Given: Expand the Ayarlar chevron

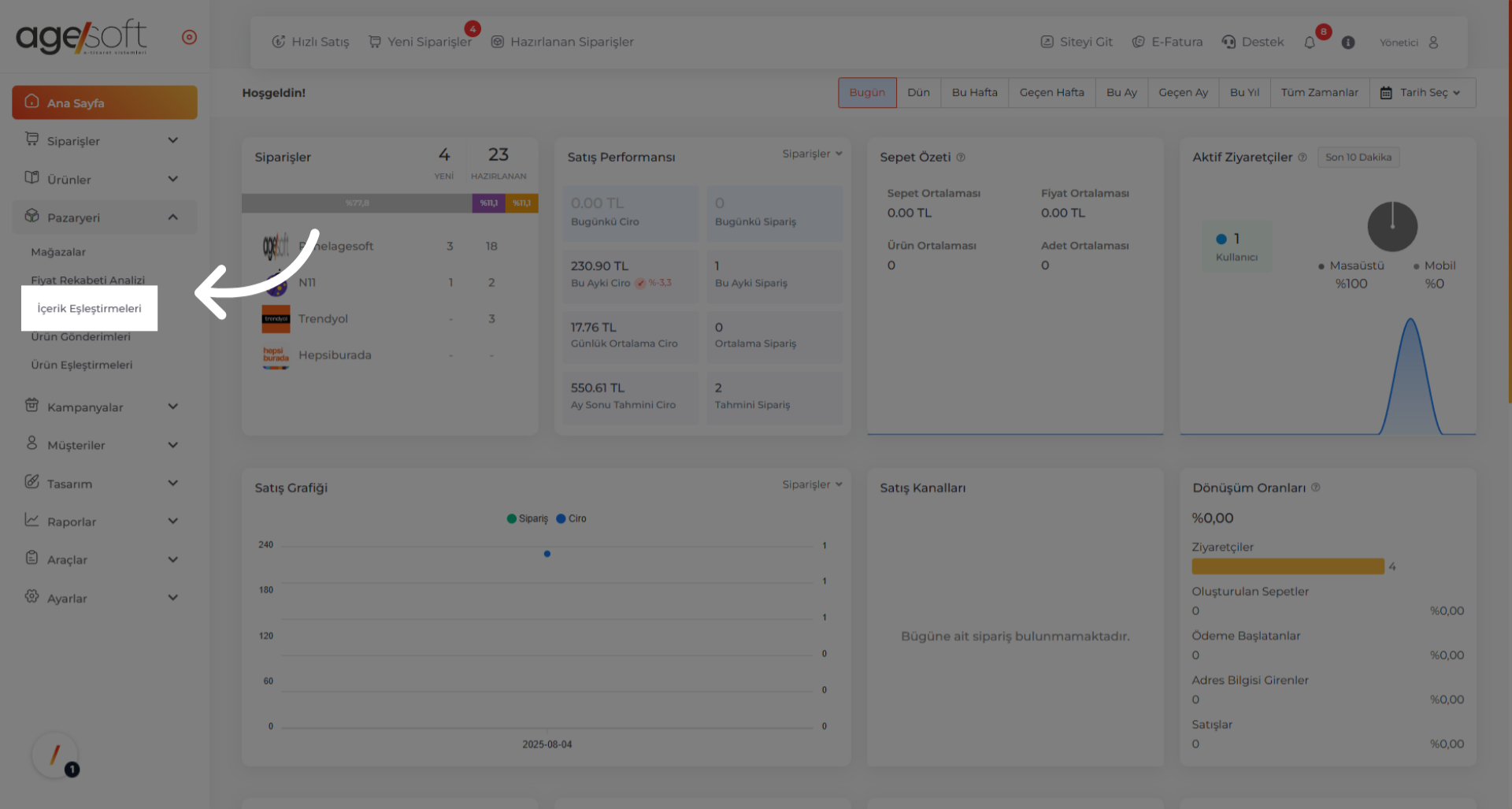Looking at the screenshot, I should (173, 597).
